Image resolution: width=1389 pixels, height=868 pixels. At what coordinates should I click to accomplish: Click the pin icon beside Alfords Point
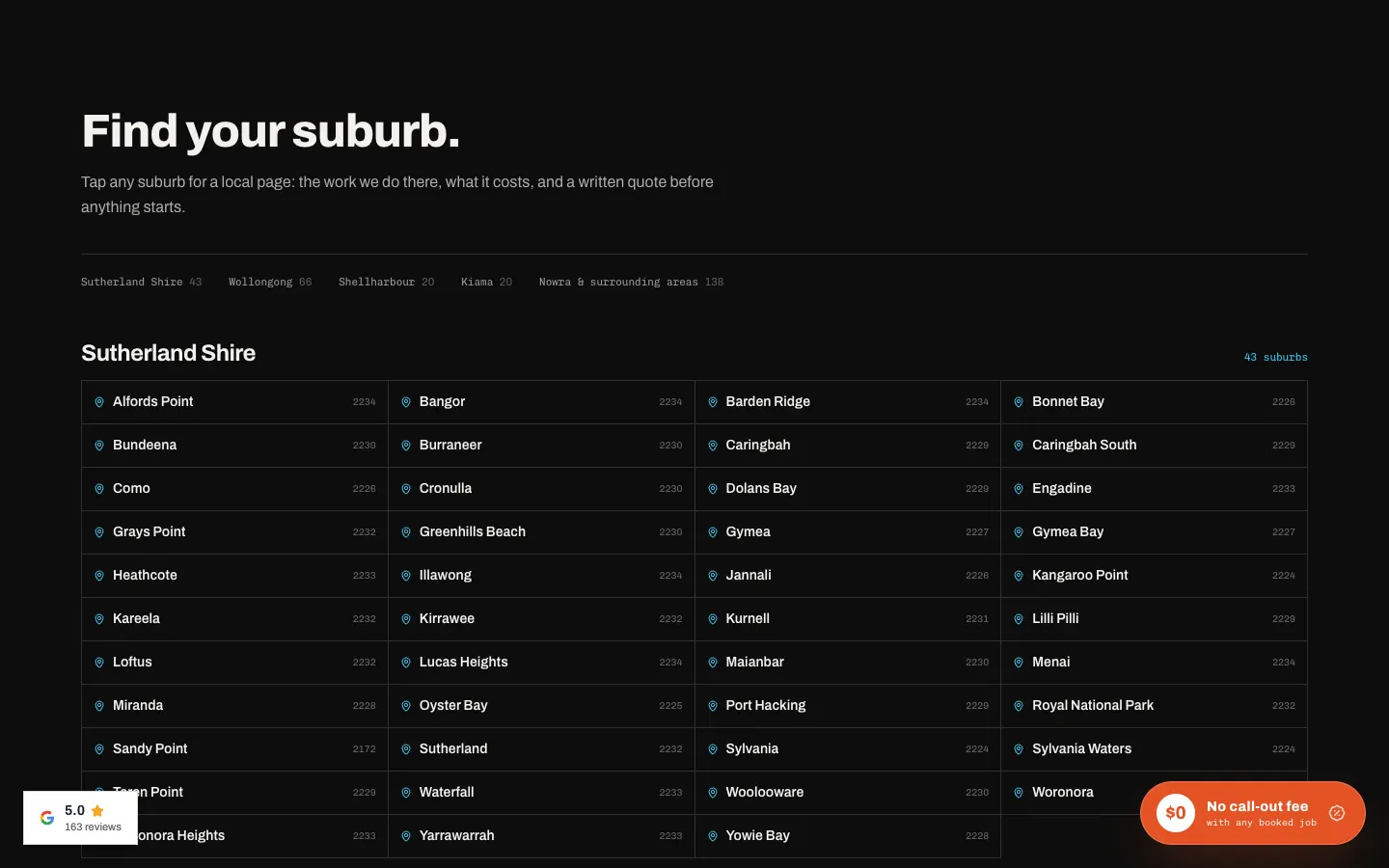tap(99, 402)
